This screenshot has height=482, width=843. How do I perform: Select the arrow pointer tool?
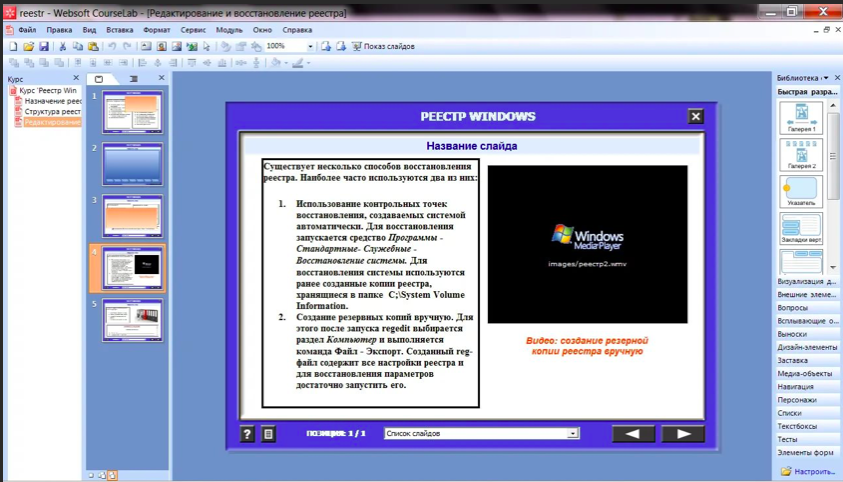pos(206,47)
